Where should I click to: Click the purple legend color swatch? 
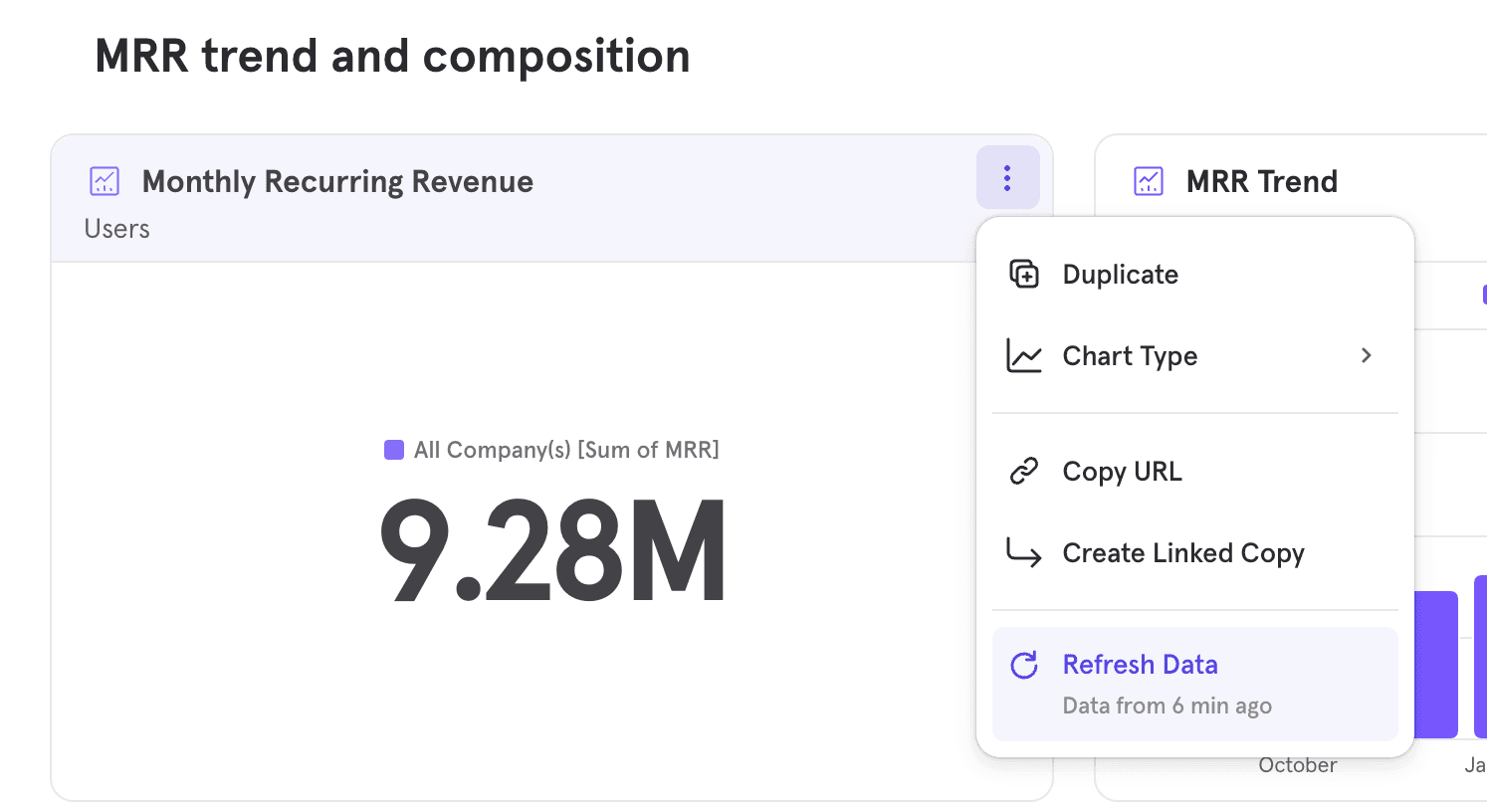pyautogui.click(x=392, y=449)
